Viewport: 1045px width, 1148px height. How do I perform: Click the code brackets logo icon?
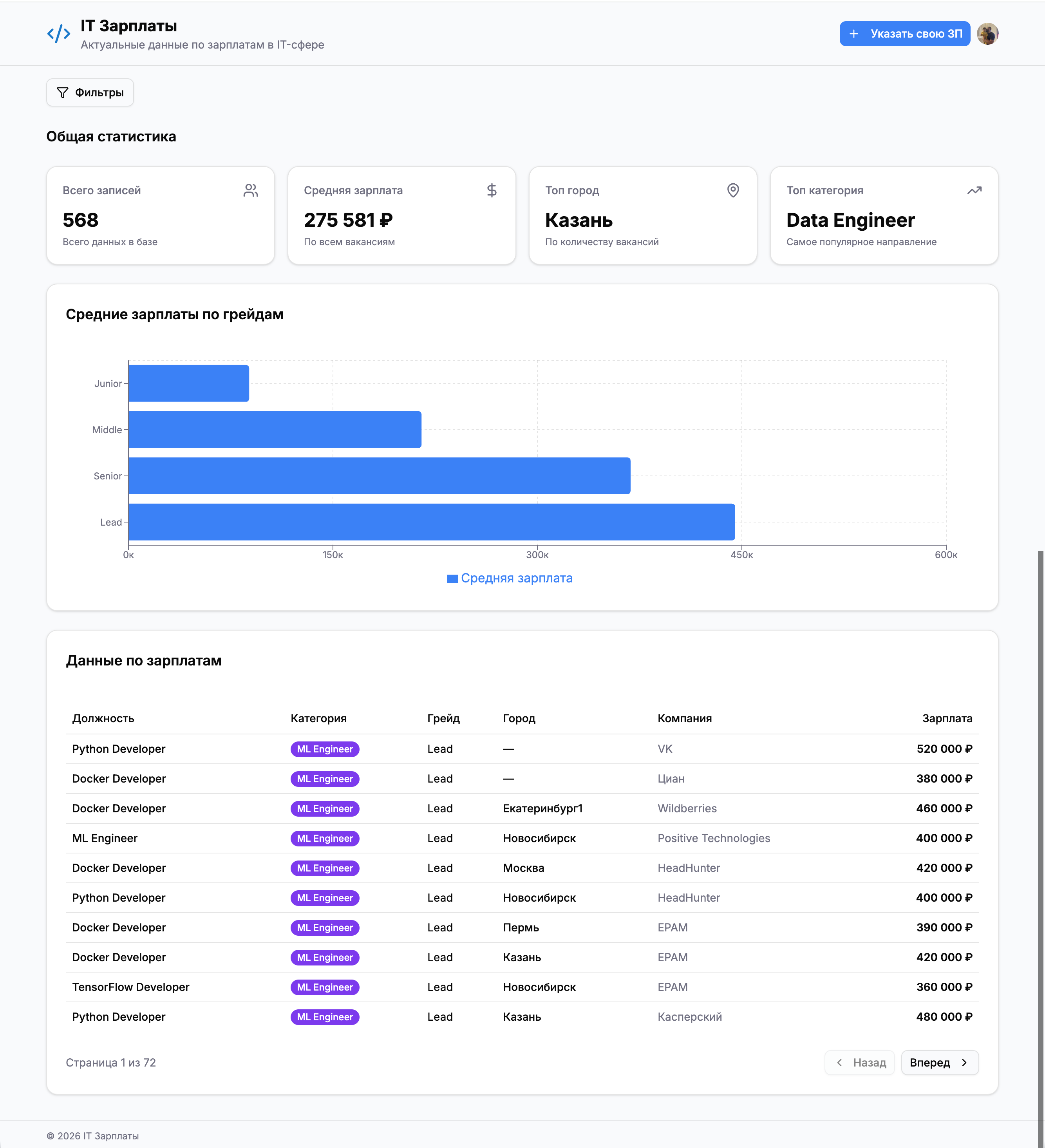59,34
